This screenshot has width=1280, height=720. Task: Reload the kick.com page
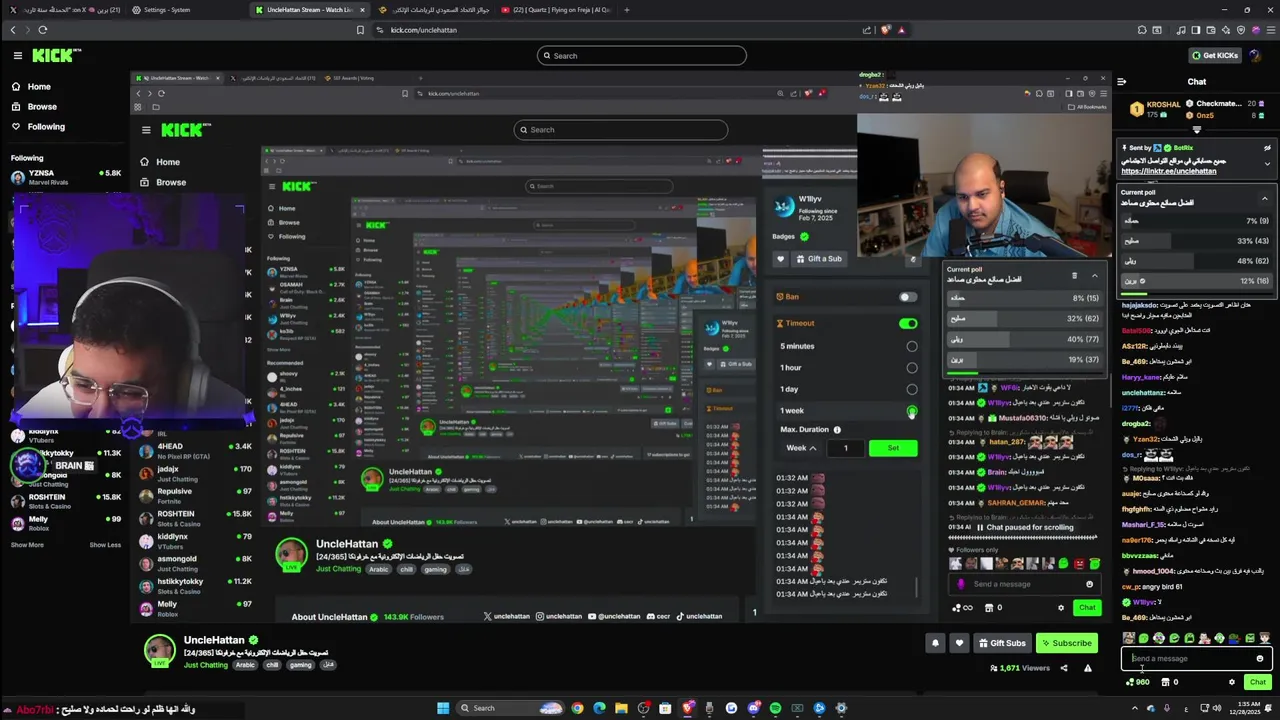tap(42, 30)
